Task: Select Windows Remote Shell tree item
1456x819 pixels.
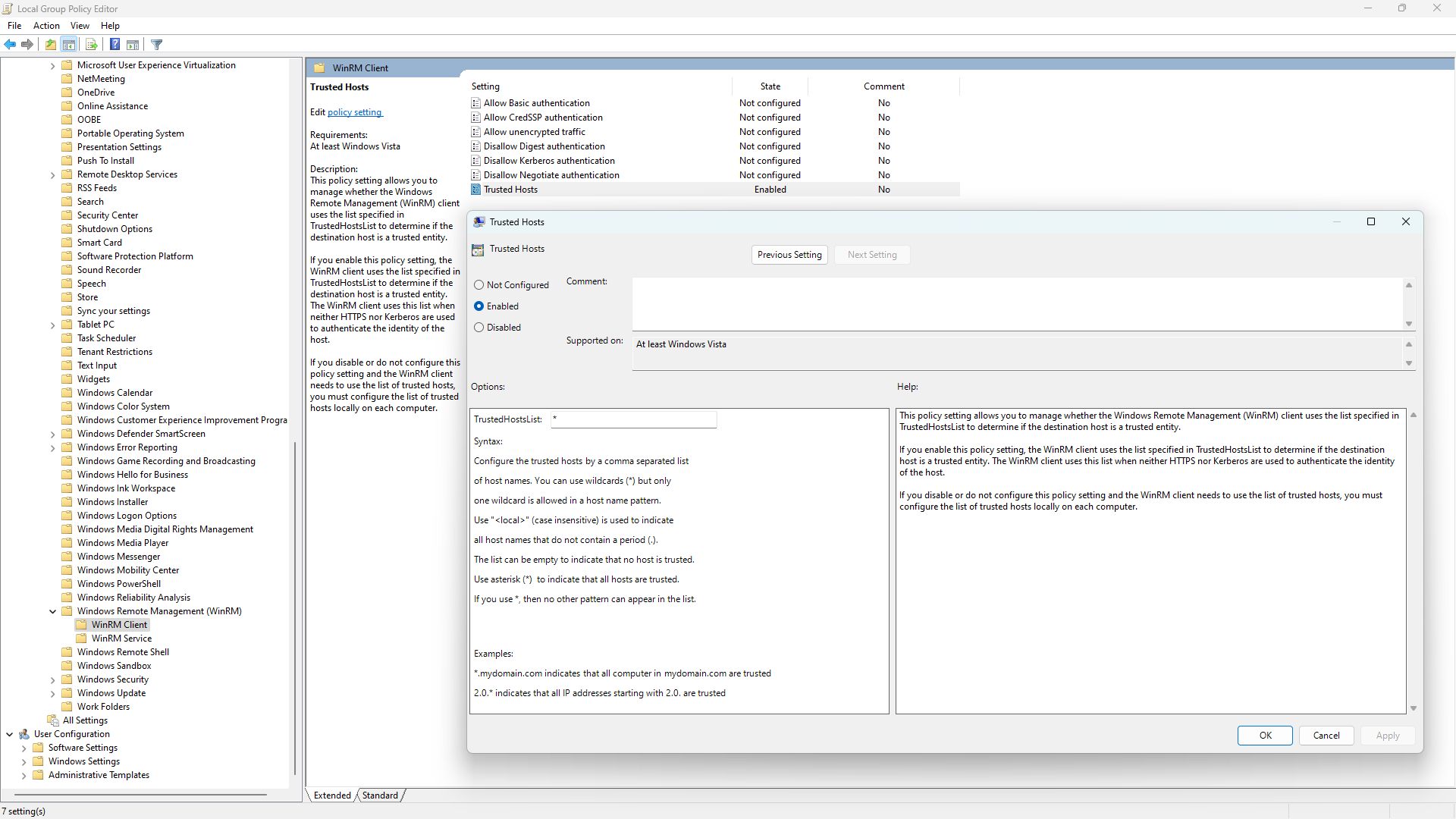Action: [x=123, y=652]
